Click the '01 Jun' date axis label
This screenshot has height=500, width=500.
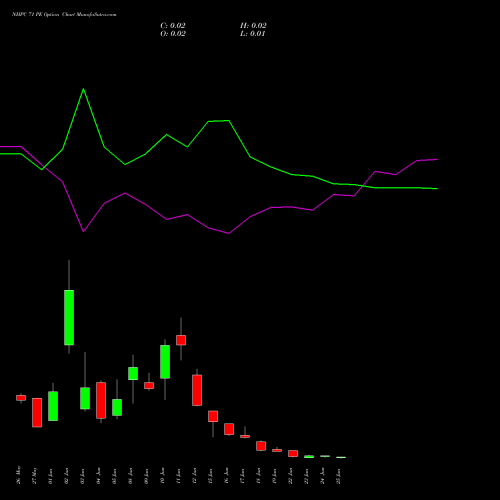(51, 476)
